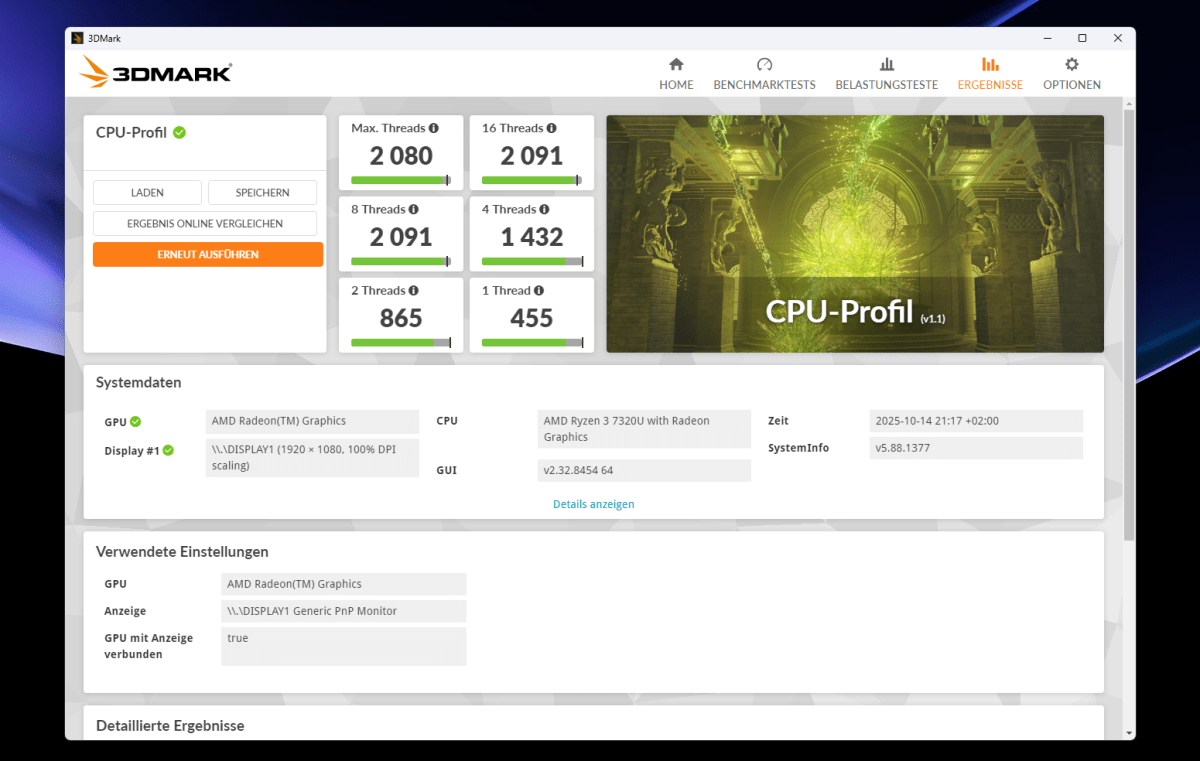Click the verification badge next to Display #1
Image resolution: width=1200 pixels, height=761 pixels.
168,450
